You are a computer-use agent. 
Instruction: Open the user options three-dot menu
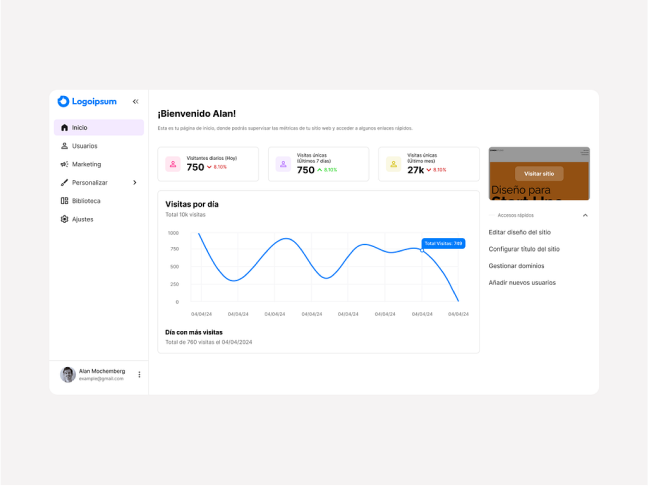pyautogui.click(x=139, y=375)
